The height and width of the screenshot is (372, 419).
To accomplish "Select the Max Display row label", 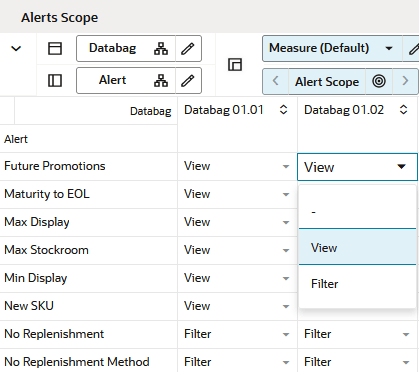I will [x=37, y=222].
